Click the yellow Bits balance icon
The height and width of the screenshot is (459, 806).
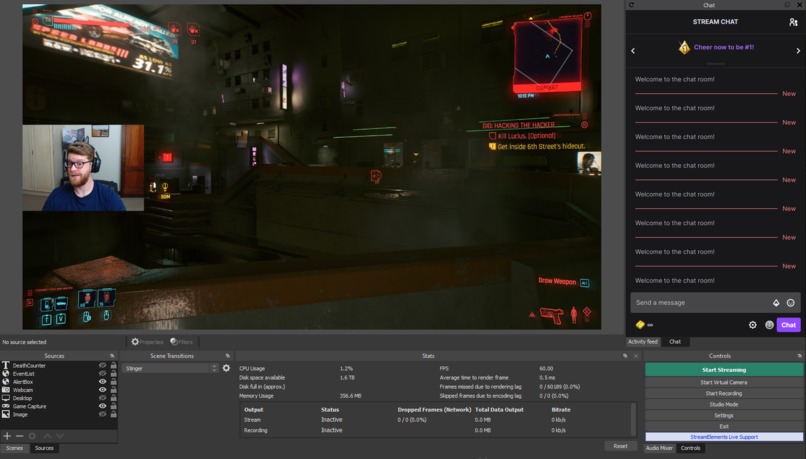[x=640, y=325]
